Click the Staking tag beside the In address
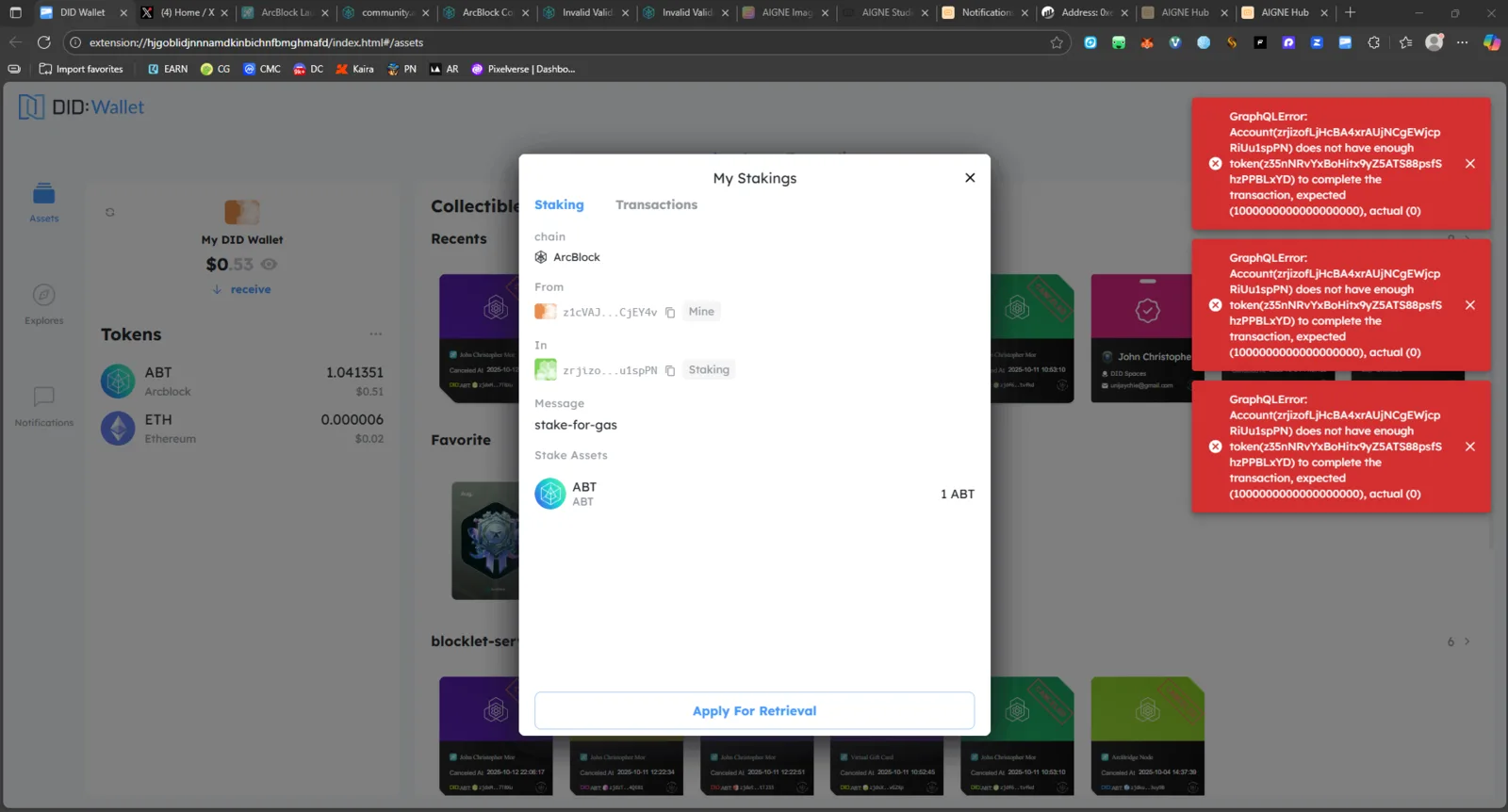Image resolution: width=1508 pixels, height=812 pixels. [x=709, y=370]
